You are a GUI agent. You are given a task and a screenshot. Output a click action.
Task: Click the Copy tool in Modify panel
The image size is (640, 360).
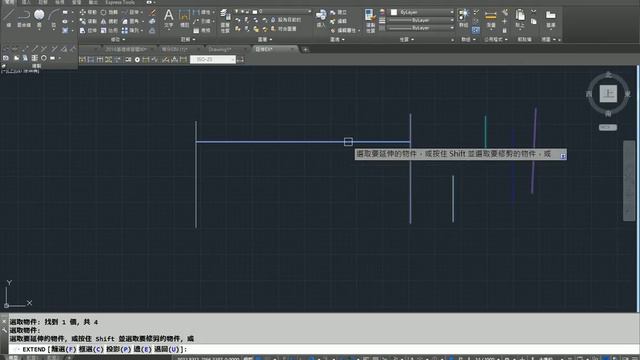pos(83,21)
